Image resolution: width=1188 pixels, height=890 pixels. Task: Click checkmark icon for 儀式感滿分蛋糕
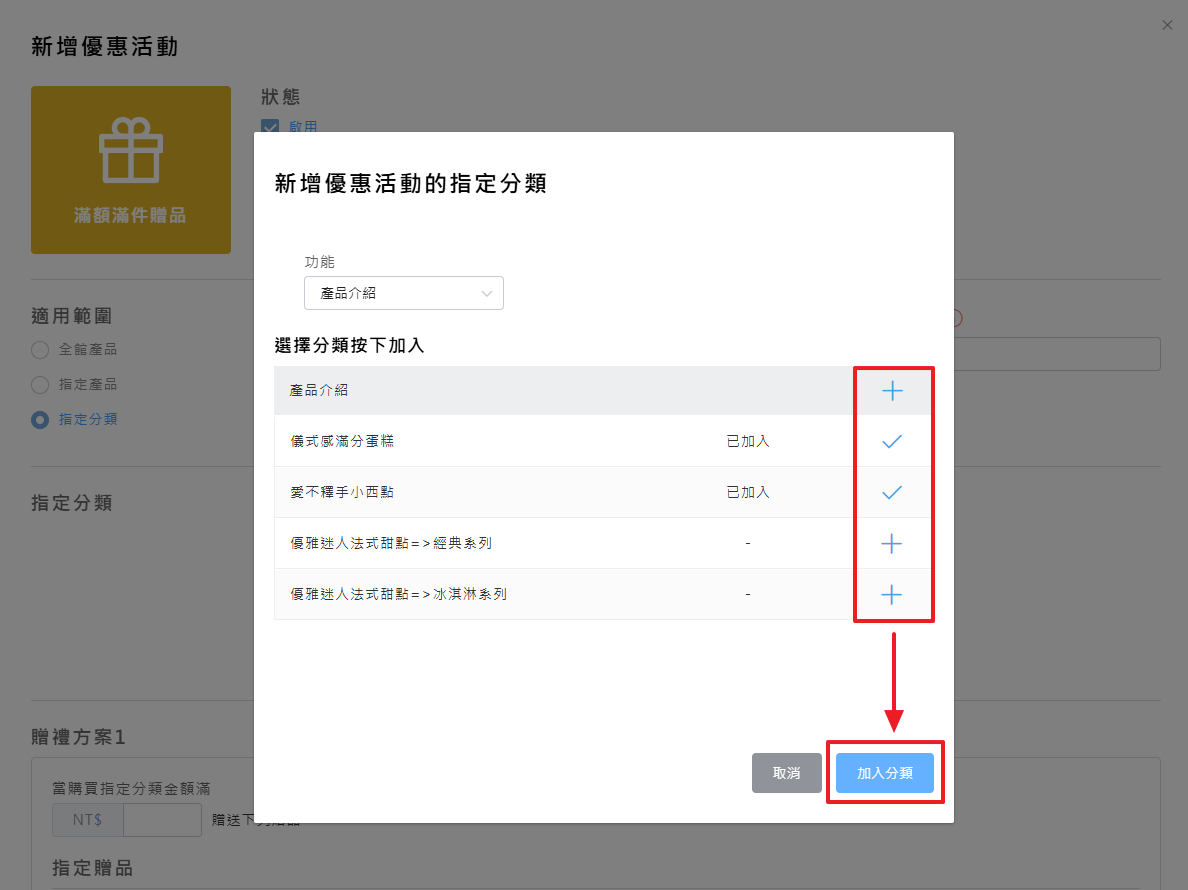pos(892,441)
